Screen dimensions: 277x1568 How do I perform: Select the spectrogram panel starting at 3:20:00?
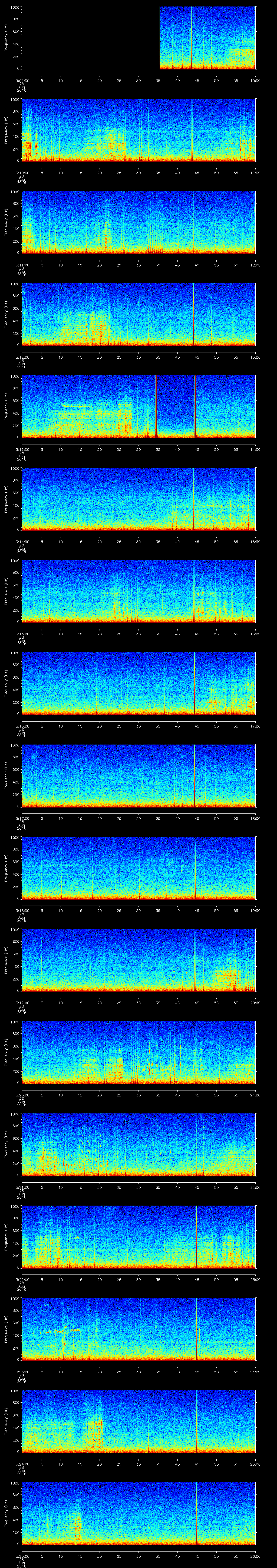click(139, 1052)
